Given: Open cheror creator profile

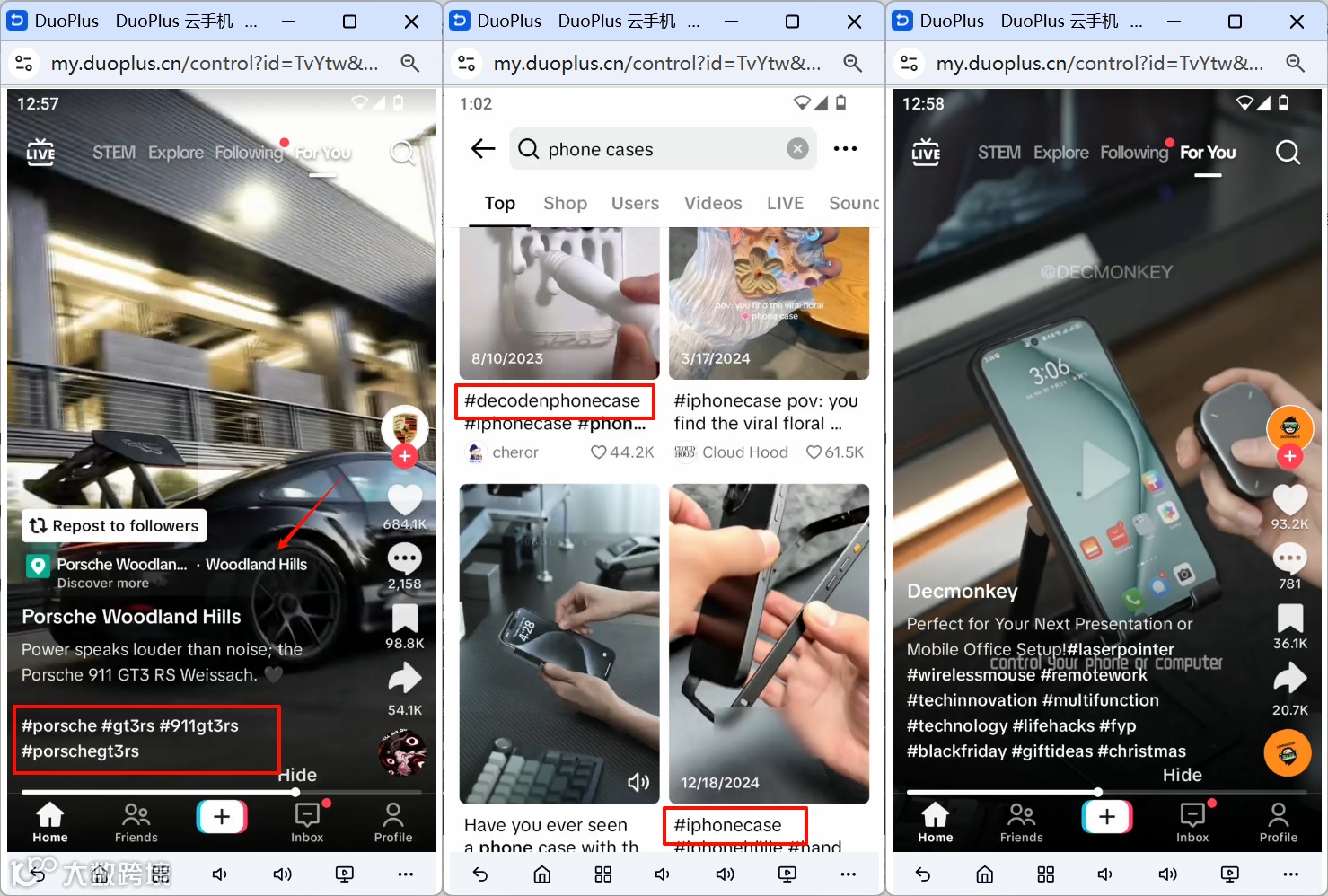Looking at the screenshot, I should point(503,452).
